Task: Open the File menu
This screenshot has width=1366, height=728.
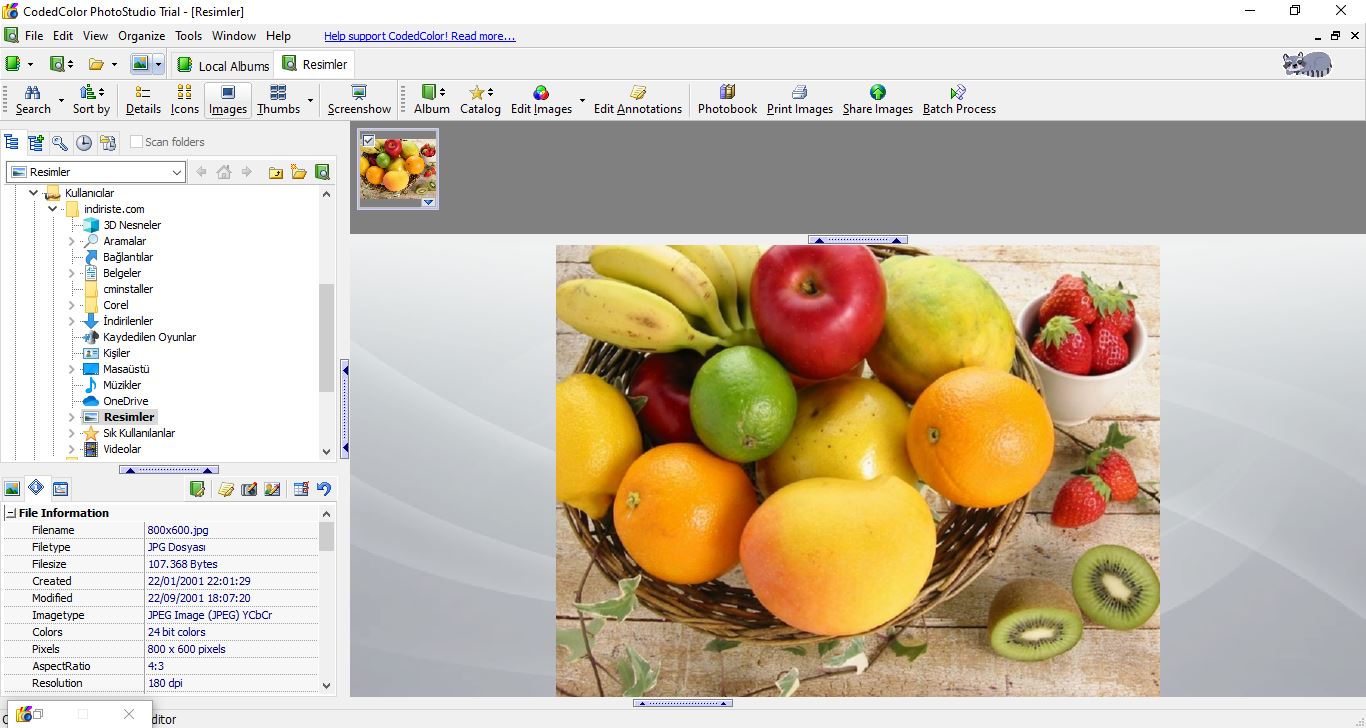Action: pos(34,36)
